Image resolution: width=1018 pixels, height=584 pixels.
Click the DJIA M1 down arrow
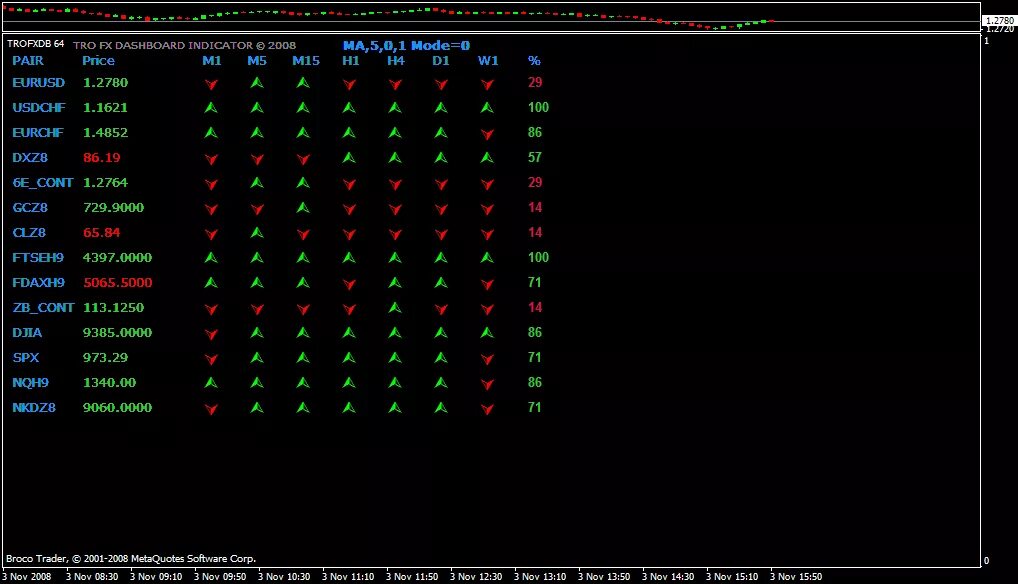tap(211, 334)
